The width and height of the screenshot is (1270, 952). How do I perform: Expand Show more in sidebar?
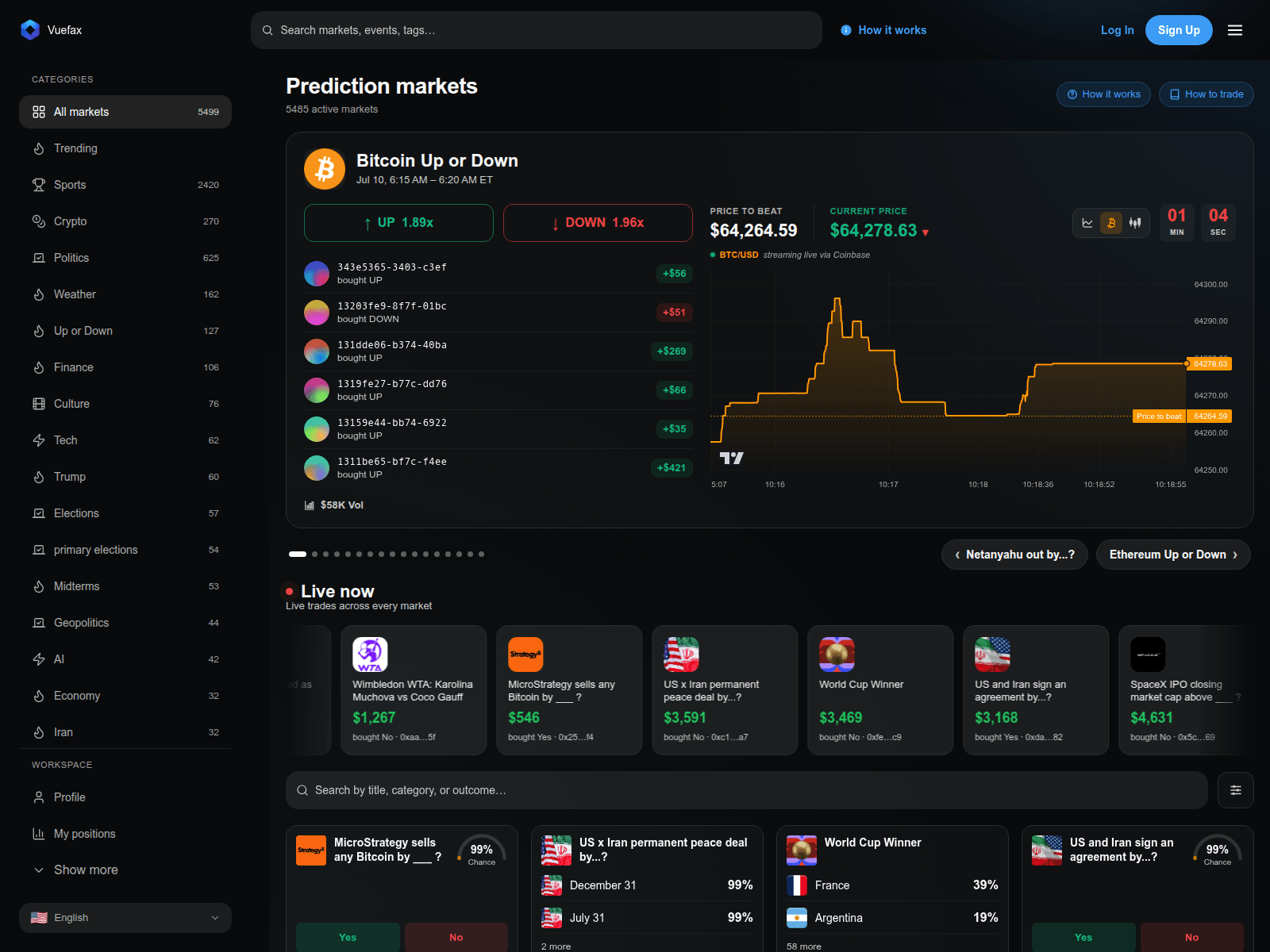click(125, 870)
